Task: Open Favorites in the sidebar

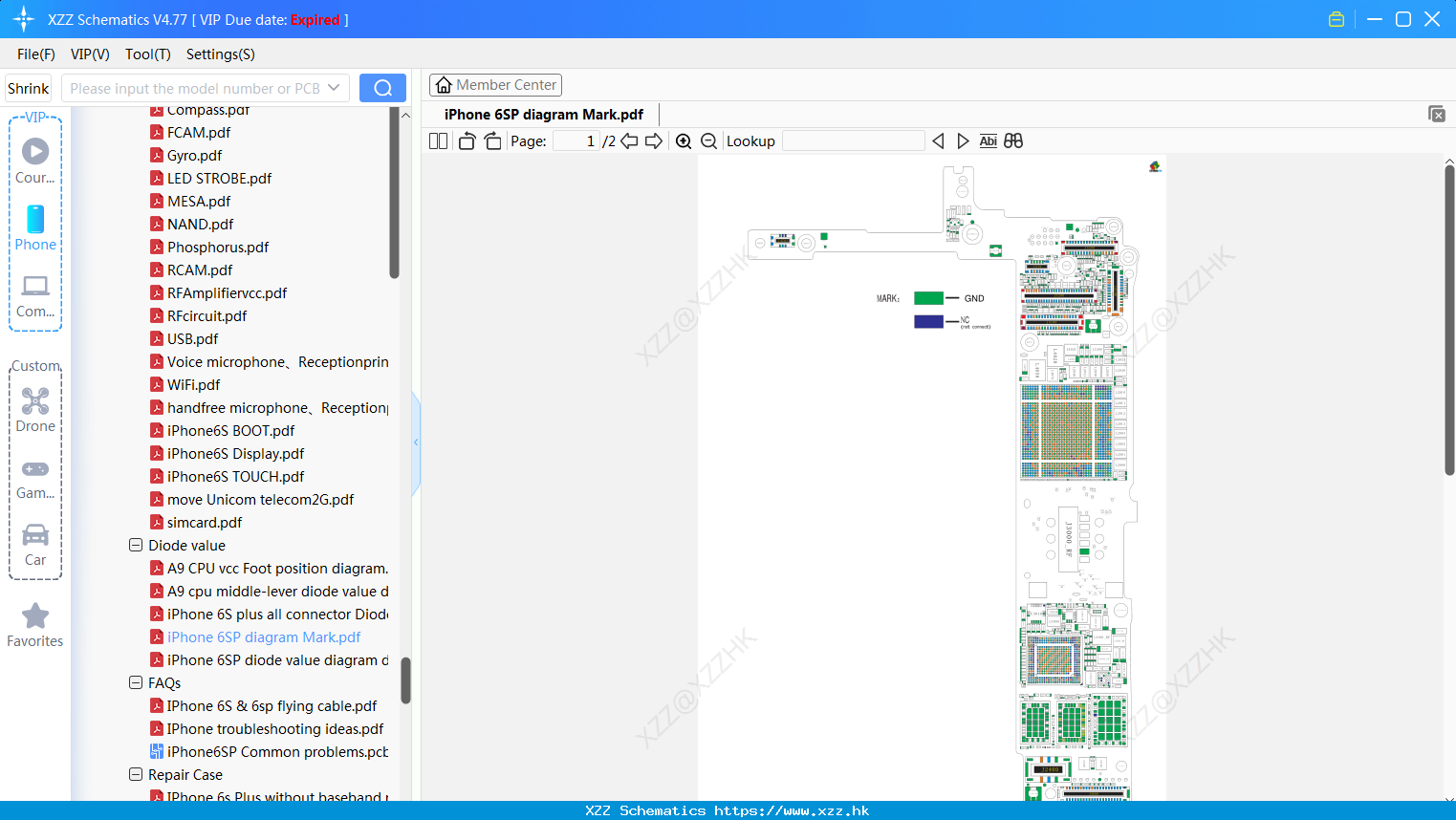Action: point(35,626)
